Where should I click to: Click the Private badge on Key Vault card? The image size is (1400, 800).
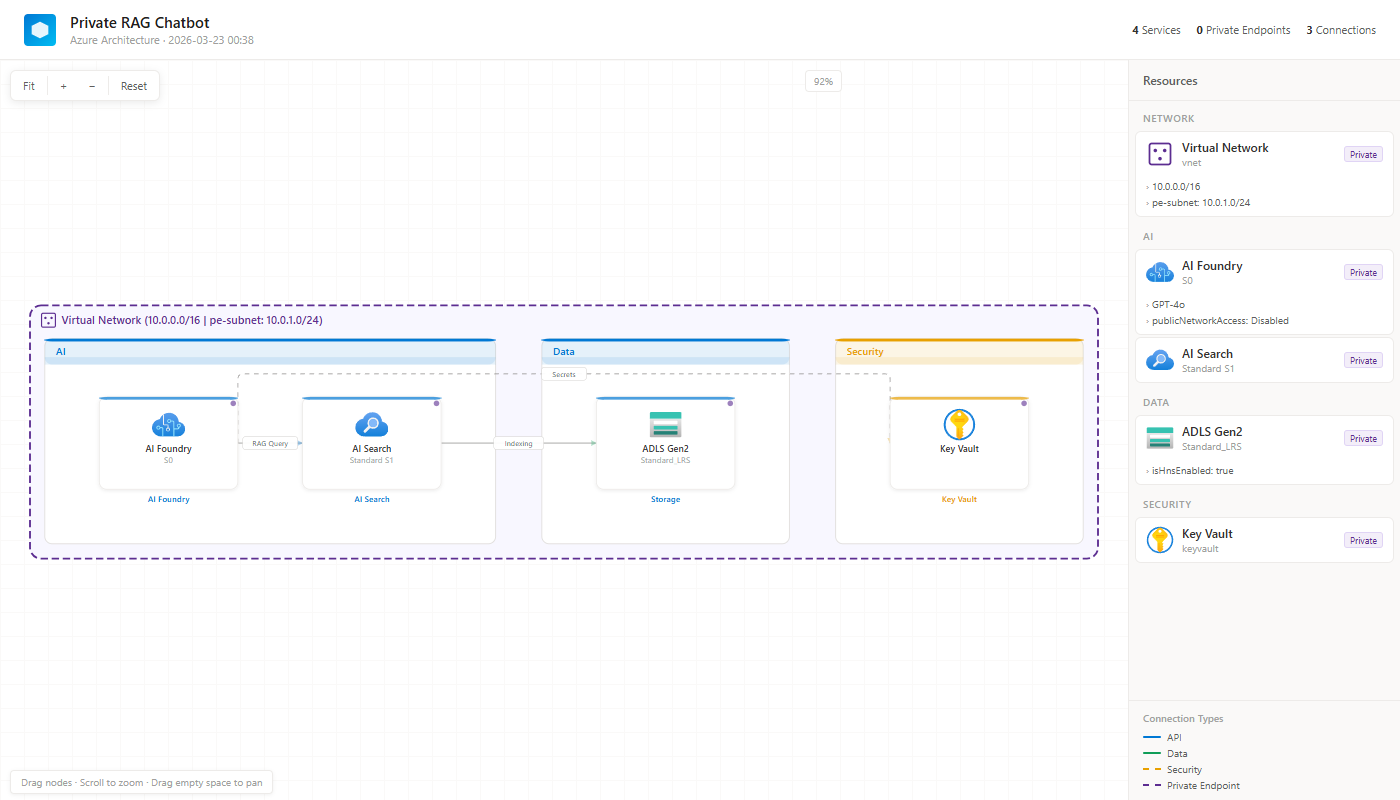tap(1363, 540)
